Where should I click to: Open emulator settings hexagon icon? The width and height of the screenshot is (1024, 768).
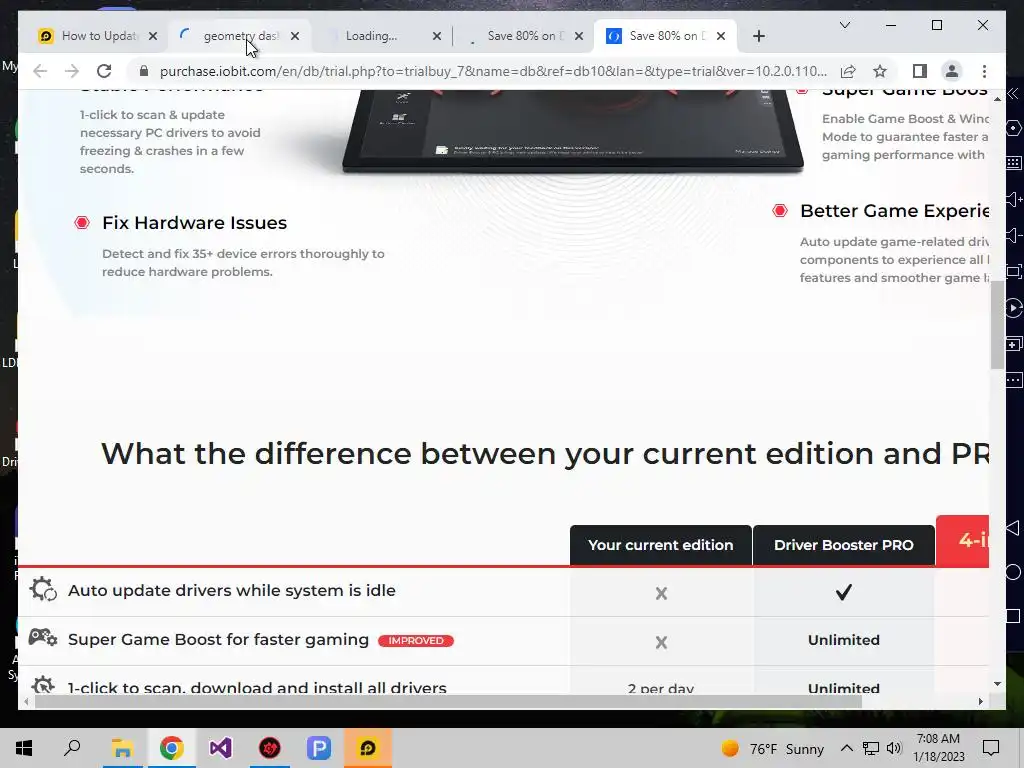1013,128
